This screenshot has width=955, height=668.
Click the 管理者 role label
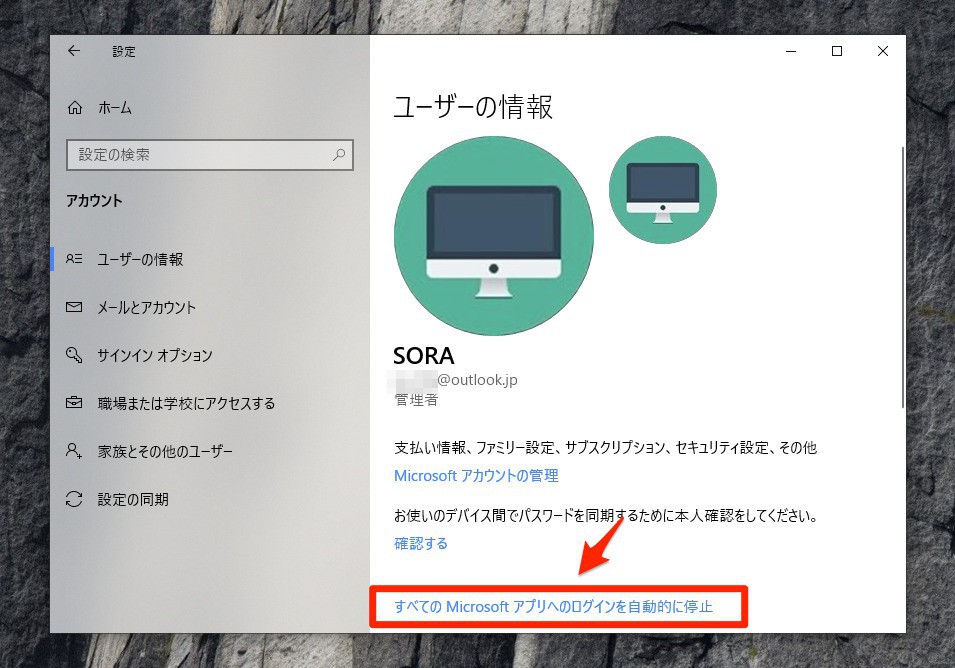[x=416, y=400]
